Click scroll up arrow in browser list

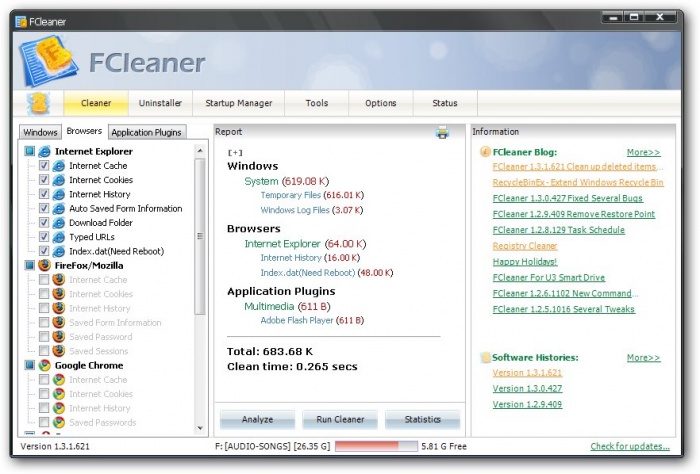point(200,151)
